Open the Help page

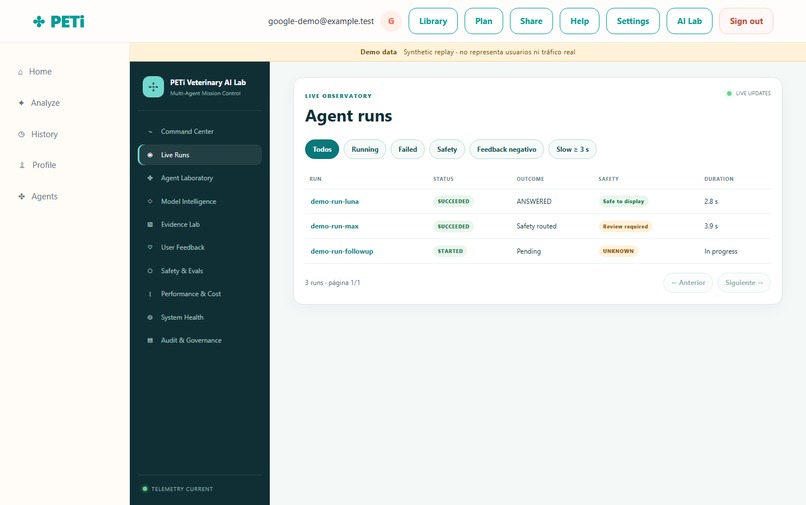[x=579, y=21]
